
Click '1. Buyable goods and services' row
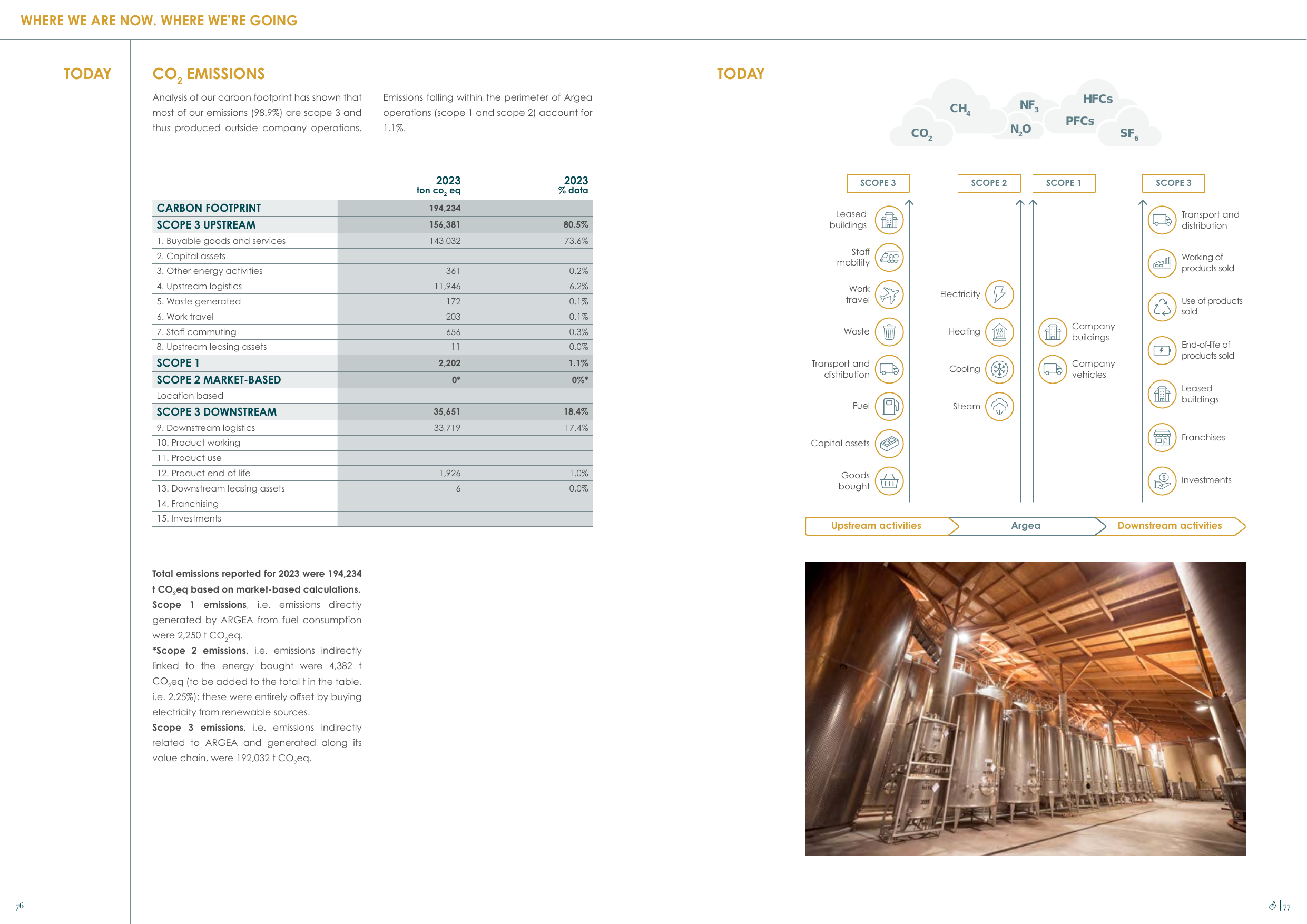tap(372, 241)
